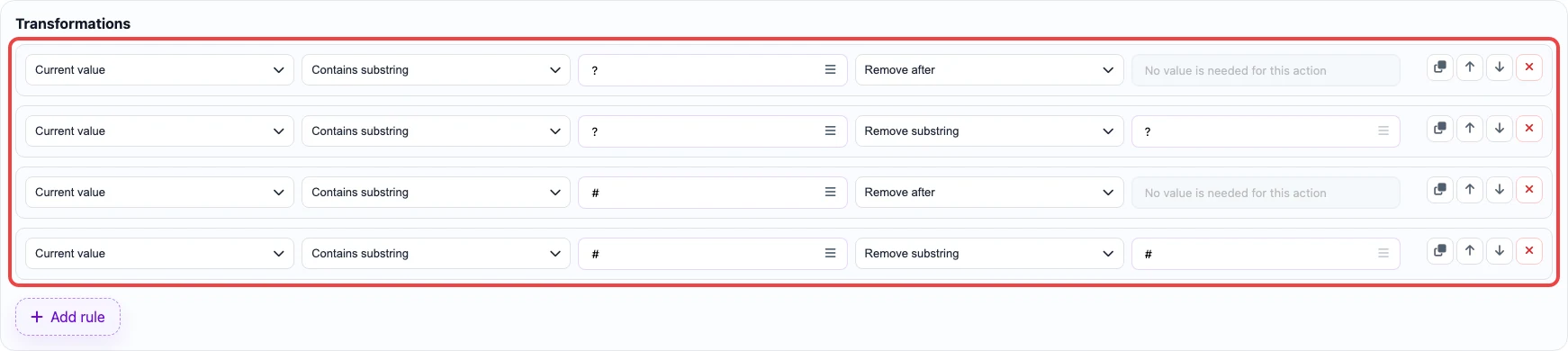Screen dimensions: 1568x351
Task: Open Current value dropdown in '?' Remove after rule
Action: [x=159, y=70]
